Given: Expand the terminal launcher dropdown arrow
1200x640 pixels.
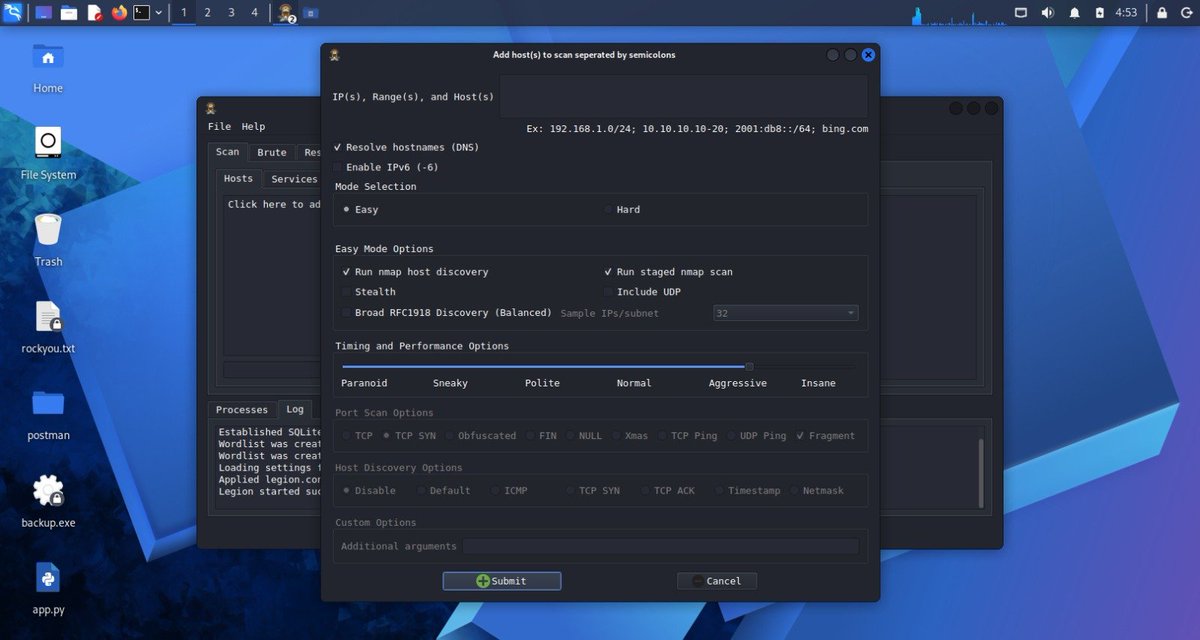Looking at the screenshot, I should point(159,13).
